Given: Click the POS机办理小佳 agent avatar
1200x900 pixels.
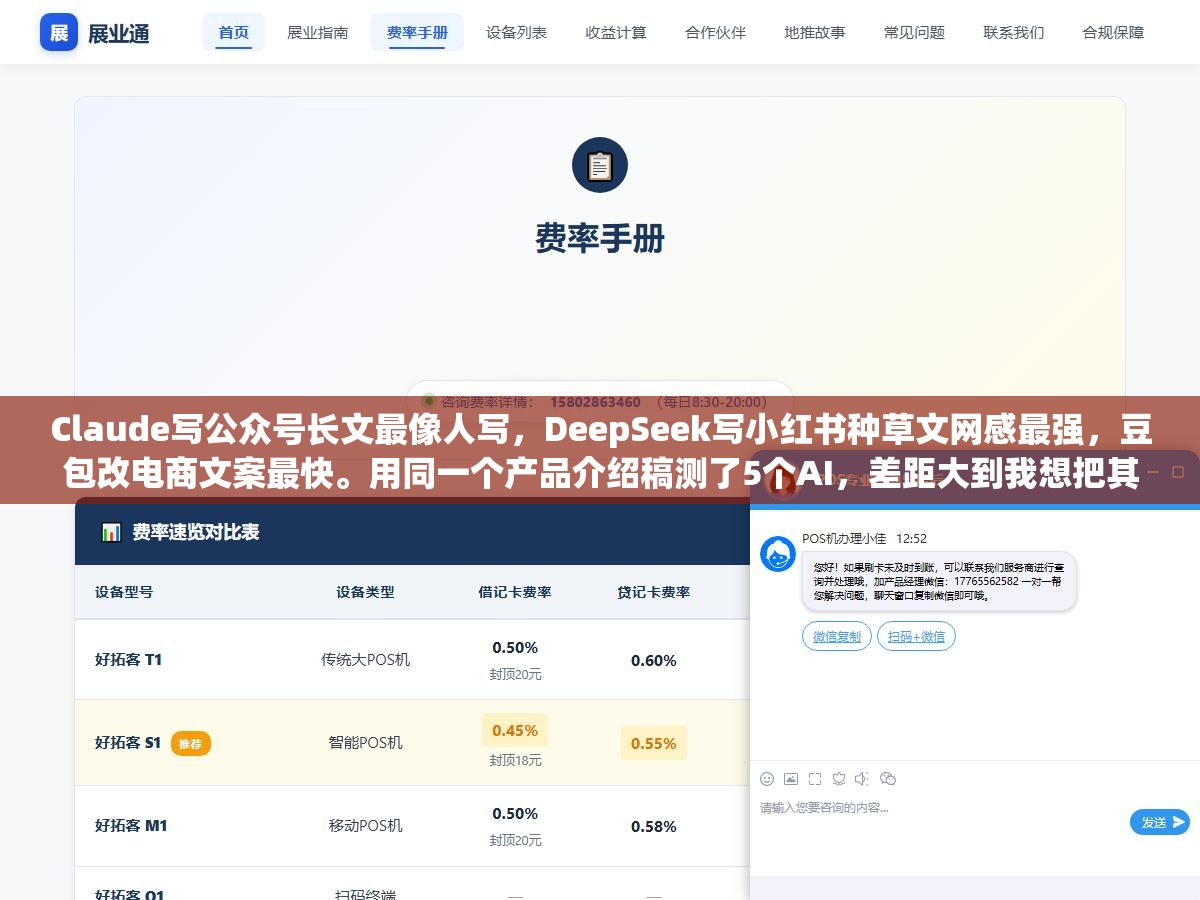Looking at the screenshot, I should pyautogui.click(x=778, y=554).
